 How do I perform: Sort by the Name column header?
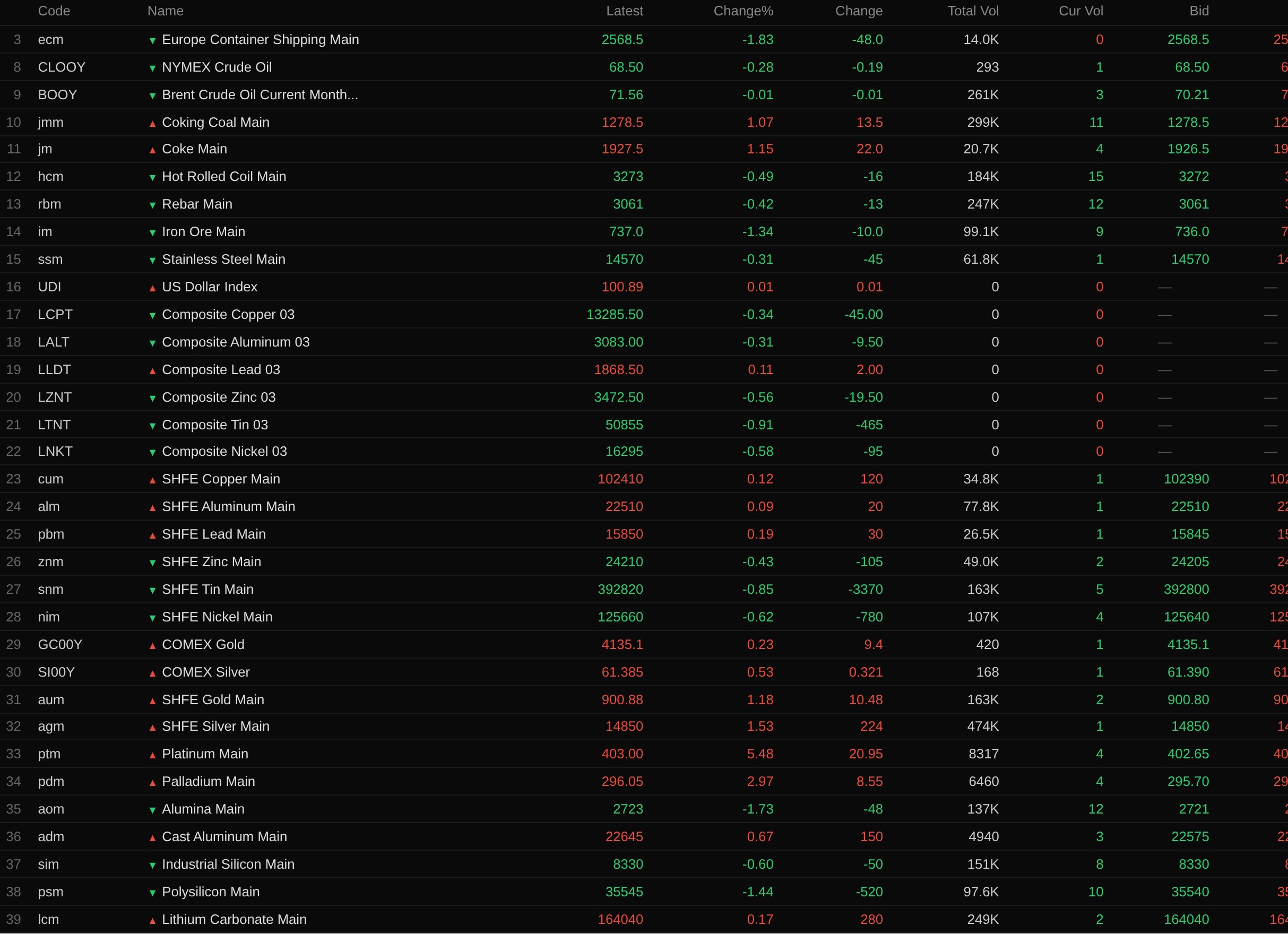[x=165, y=11]
